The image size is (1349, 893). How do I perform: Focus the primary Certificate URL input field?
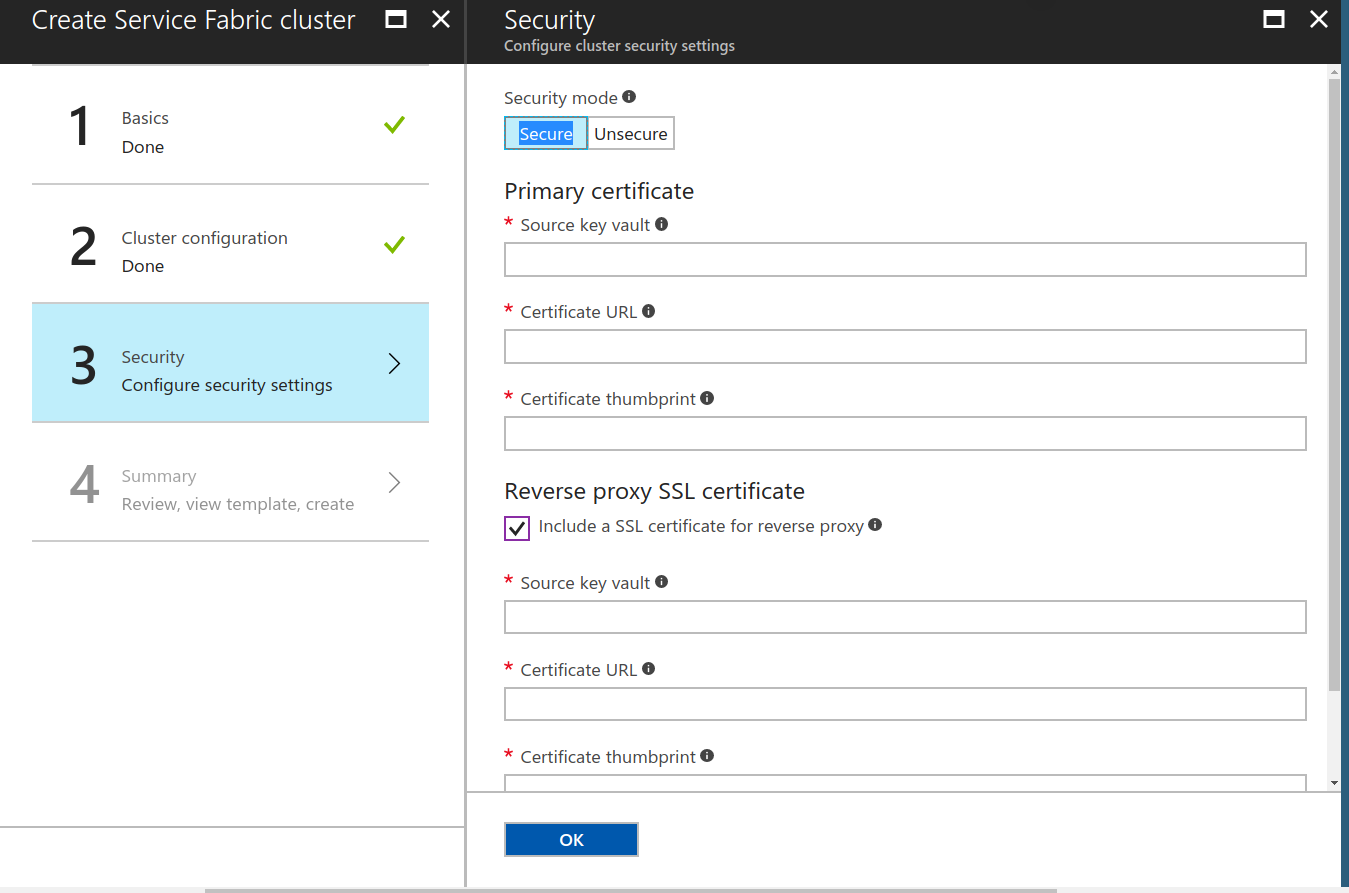click(x=904, y=347)
